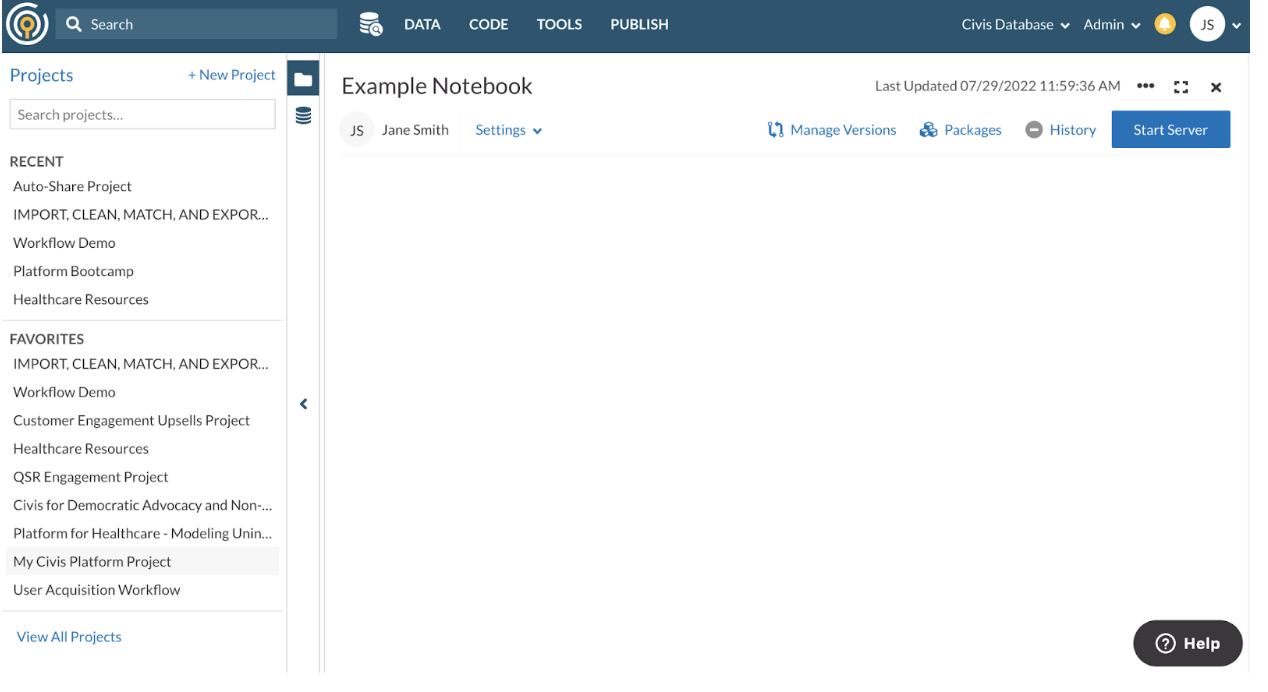The height and width of the screenshot is (692, 1268).
Task: Open the Admin dropdown menu
Action: tap(1112, 25)
